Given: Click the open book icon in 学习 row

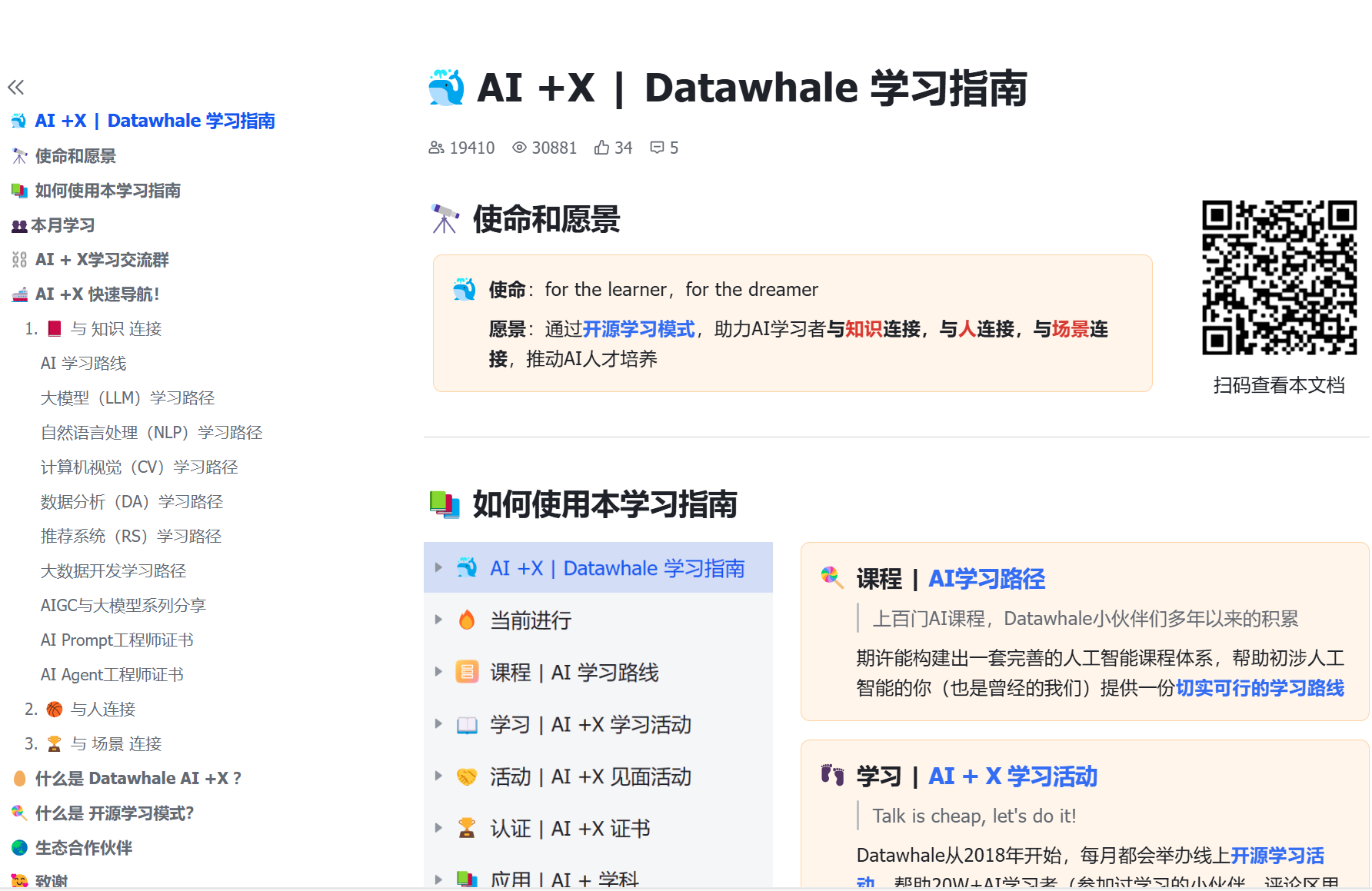Looking at the screenshot, I should point(467,724).
